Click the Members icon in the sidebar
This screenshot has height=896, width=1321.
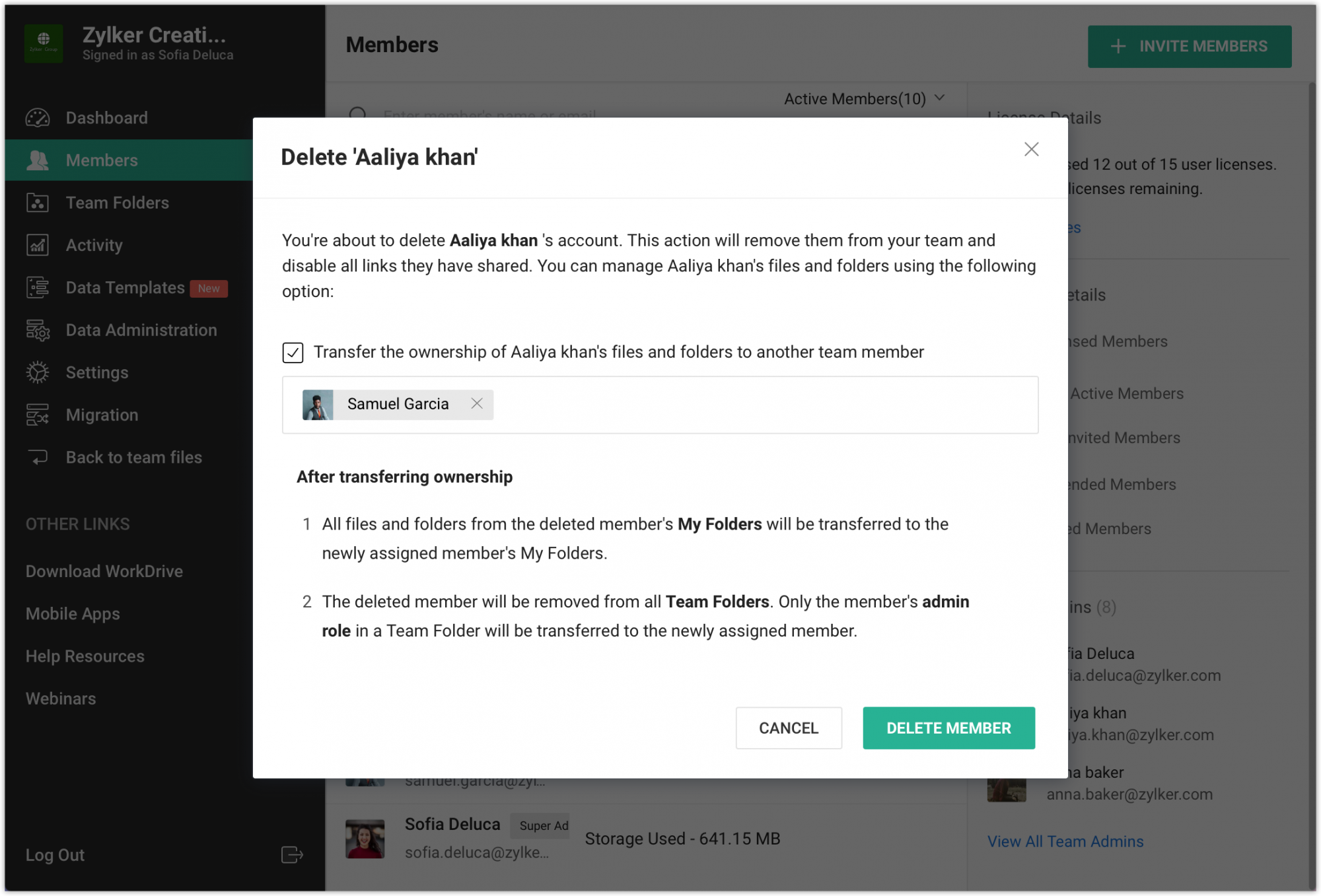pyautogui.click(x=38, y=160)
